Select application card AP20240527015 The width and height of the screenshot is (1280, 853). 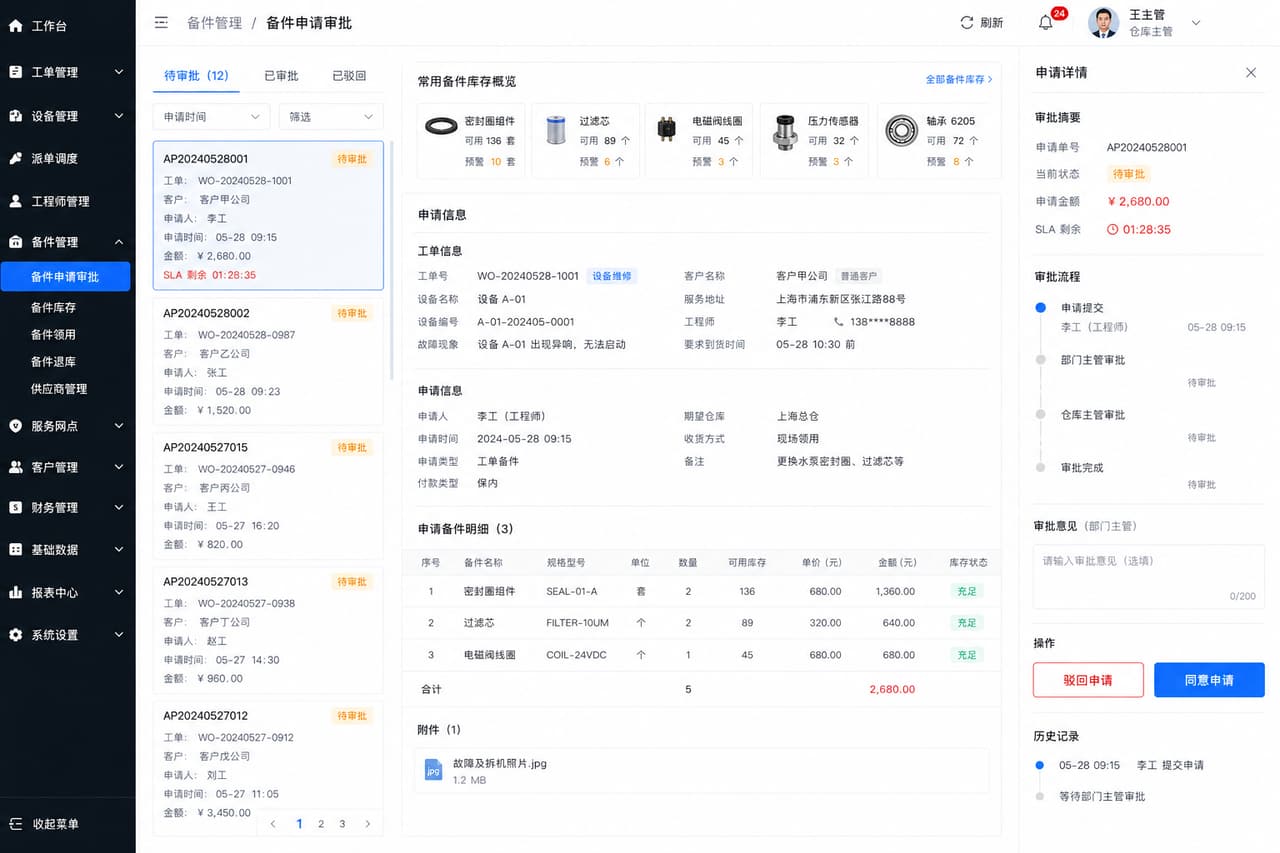coord(268,495)
